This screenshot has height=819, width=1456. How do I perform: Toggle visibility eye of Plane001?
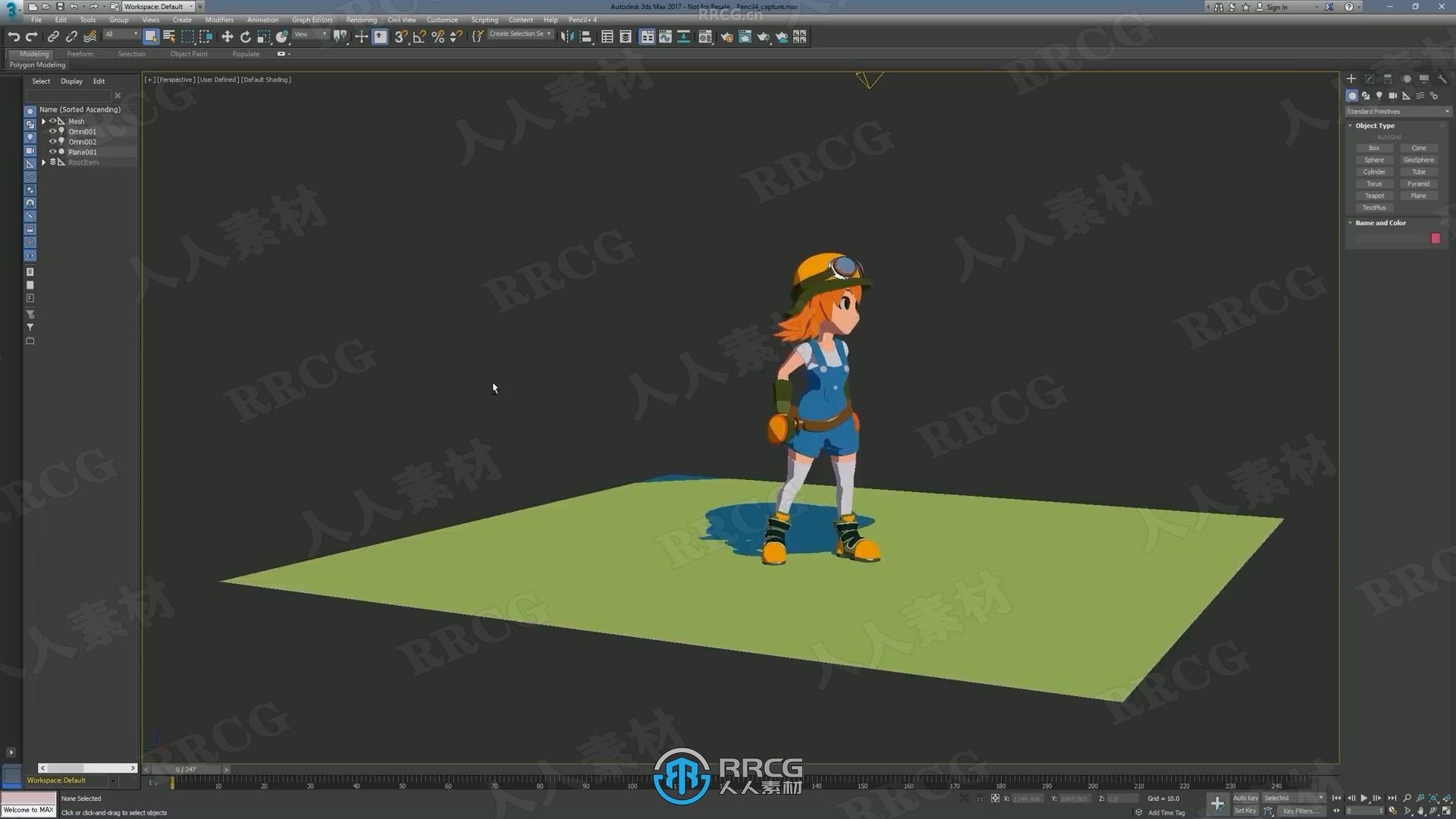[53, 152]
